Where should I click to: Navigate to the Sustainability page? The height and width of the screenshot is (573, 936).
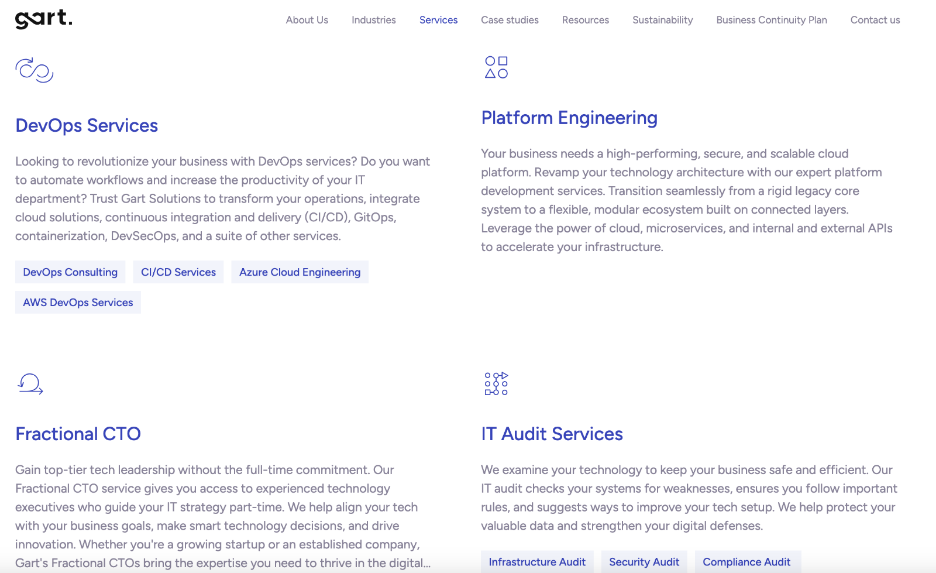tap(662, 20)
